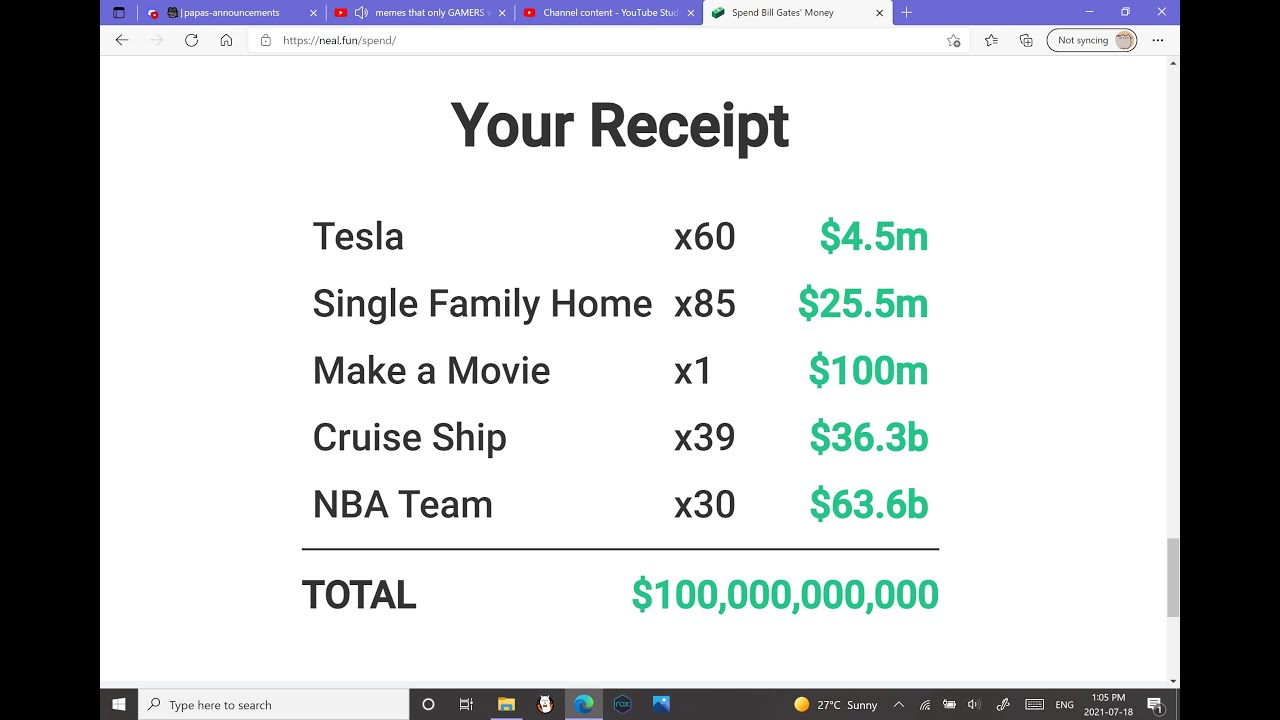This screenshot has height=720, width=1280.
Task: Go to browser home page icon
Action: click(226, 40)
